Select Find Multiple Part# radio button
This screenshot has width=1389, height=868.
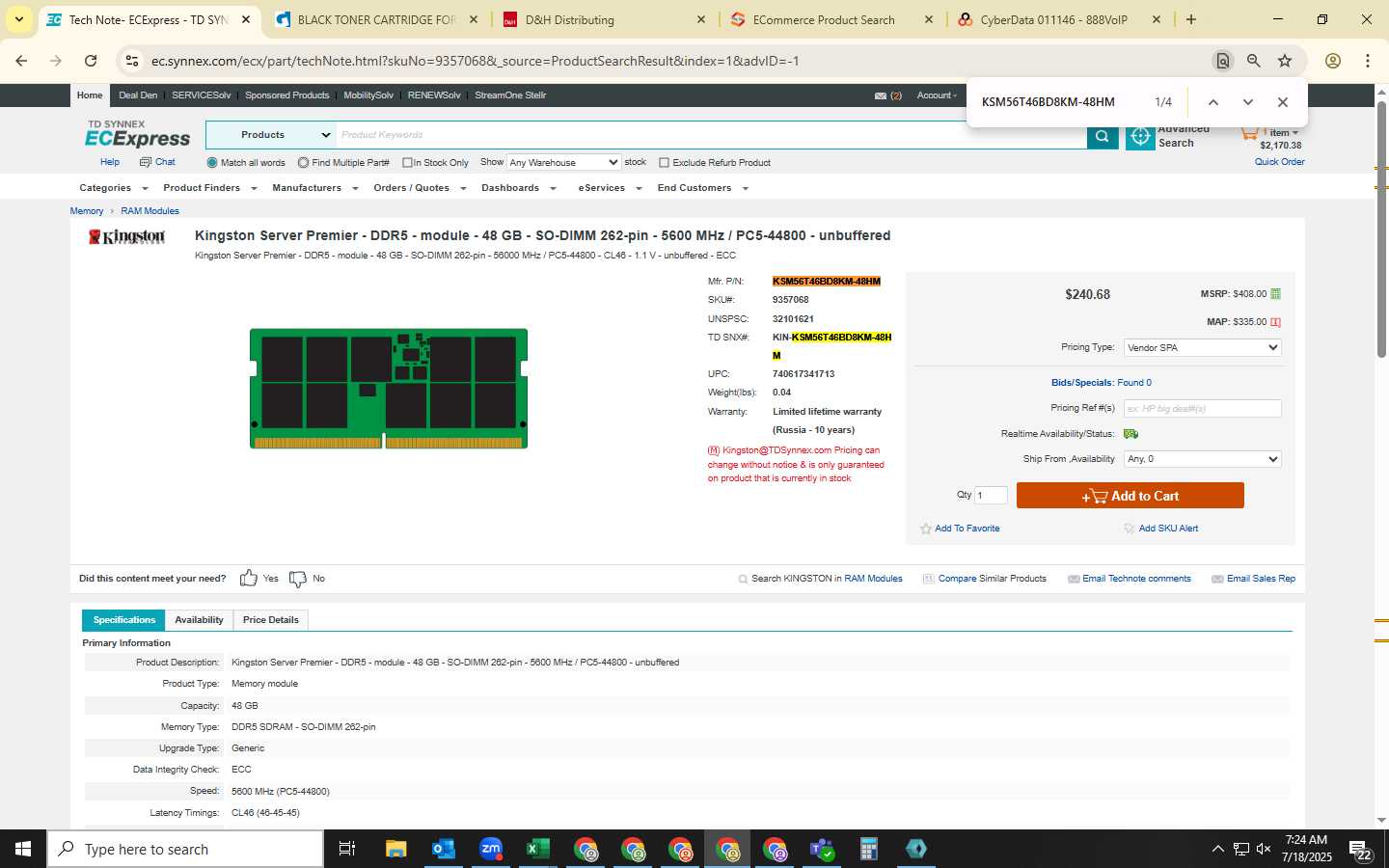[303, 163]
